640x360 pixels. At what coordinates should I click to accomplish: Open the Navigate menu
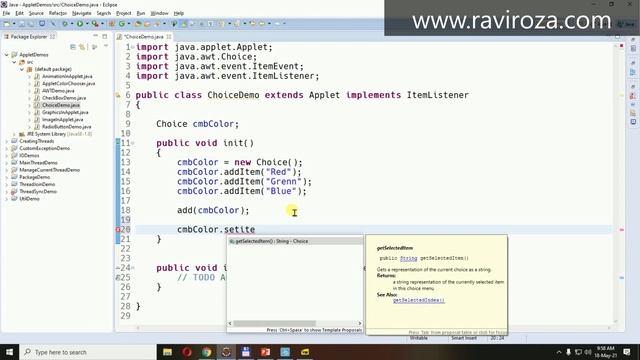point(82,13)
